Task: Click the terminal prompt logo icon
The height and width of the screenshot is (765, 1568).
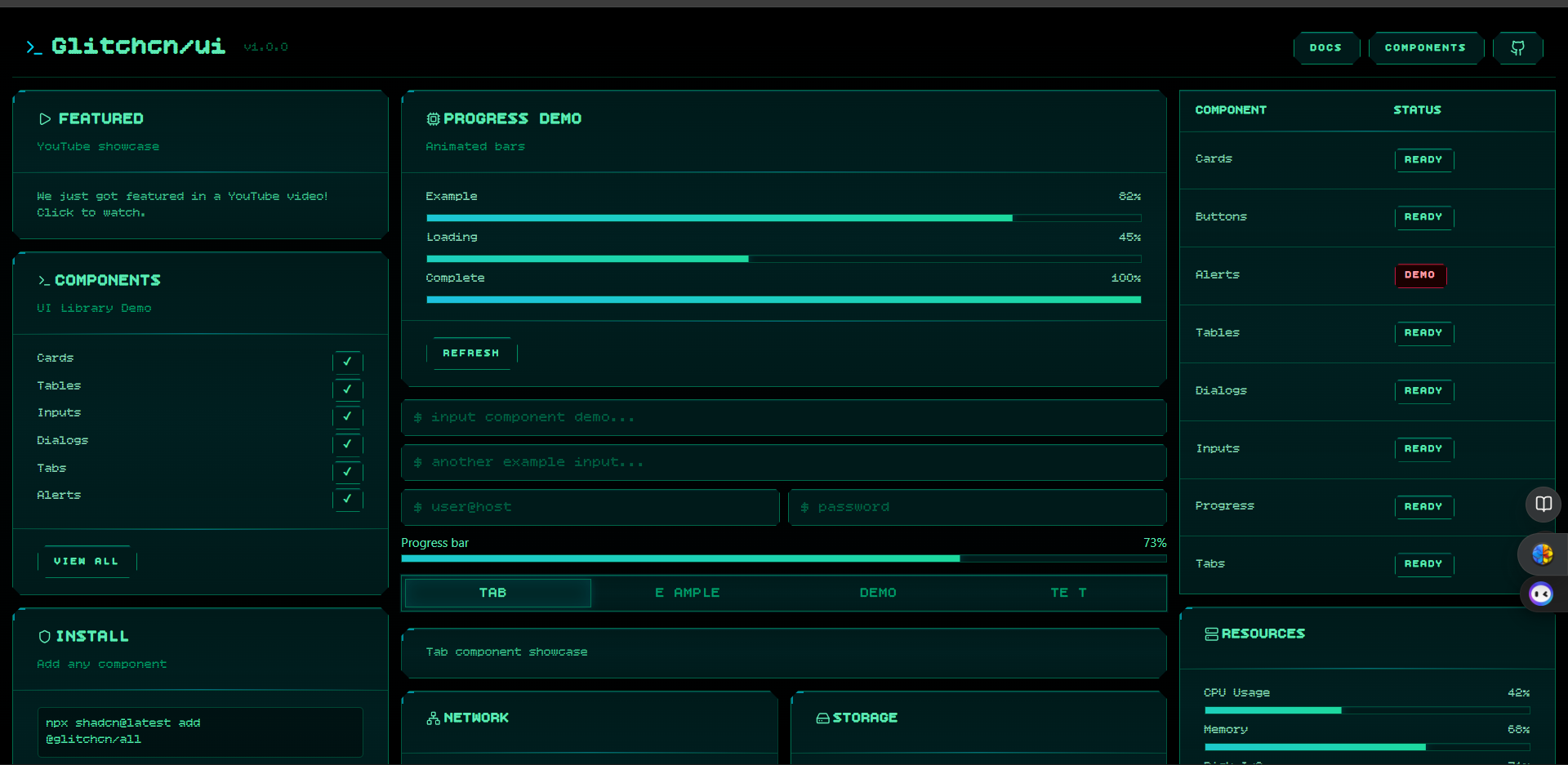Action: point(33,47)
